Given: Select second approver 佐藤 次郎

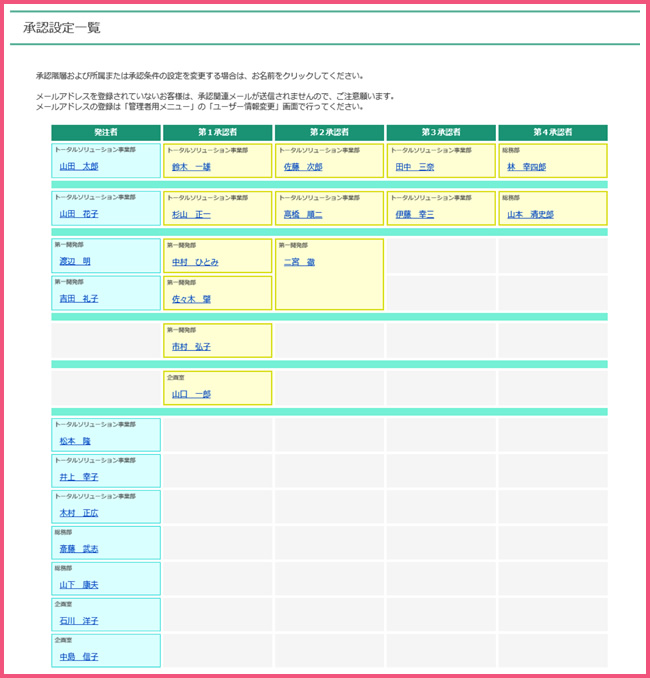Looking at the screenshot, I should tap(303, 167).
